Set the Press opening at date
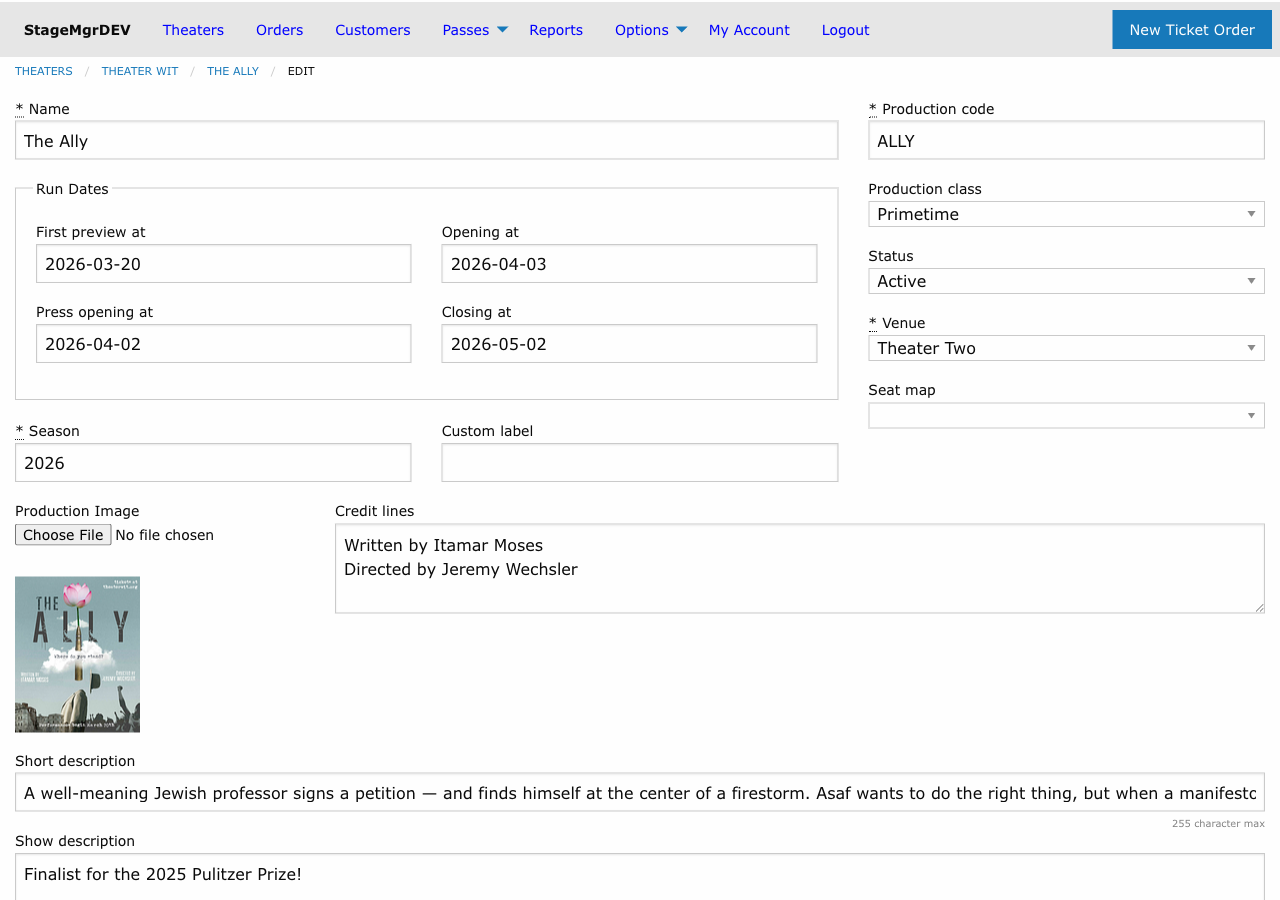The height and width of the screenshot is (900, 1280). pos(223,344)
